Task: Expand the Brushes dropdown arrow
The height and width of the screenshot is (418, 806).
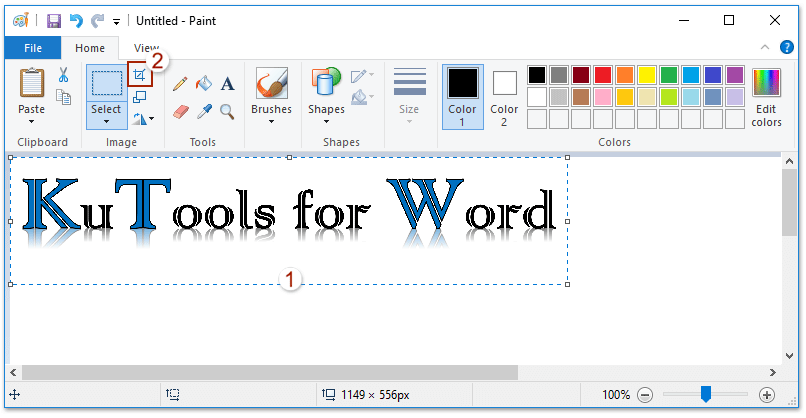Action: coord(271,122)
